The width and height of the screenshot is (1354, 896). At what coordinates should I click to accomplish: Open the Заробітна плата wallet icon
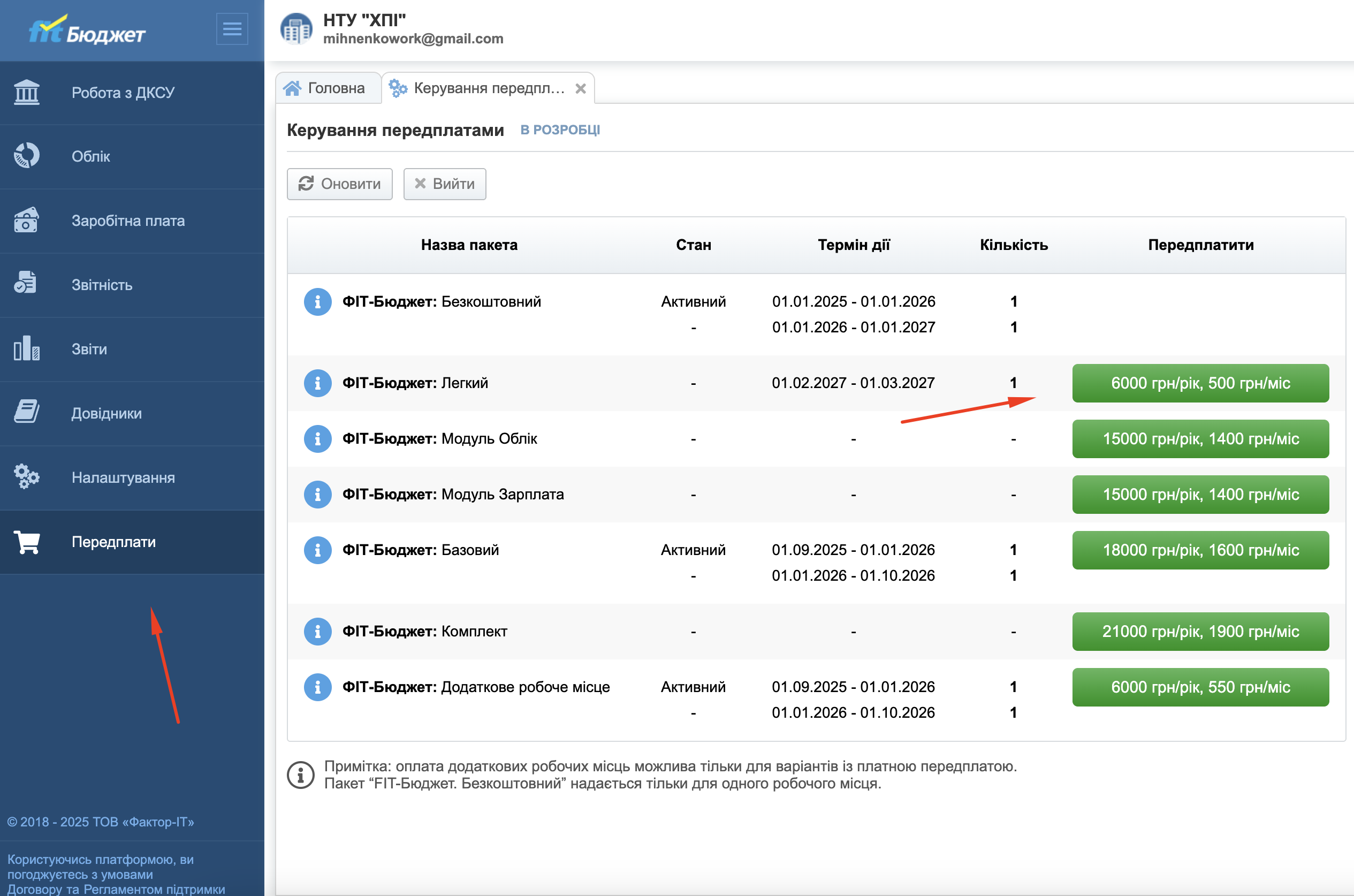(x=26, y=221)
